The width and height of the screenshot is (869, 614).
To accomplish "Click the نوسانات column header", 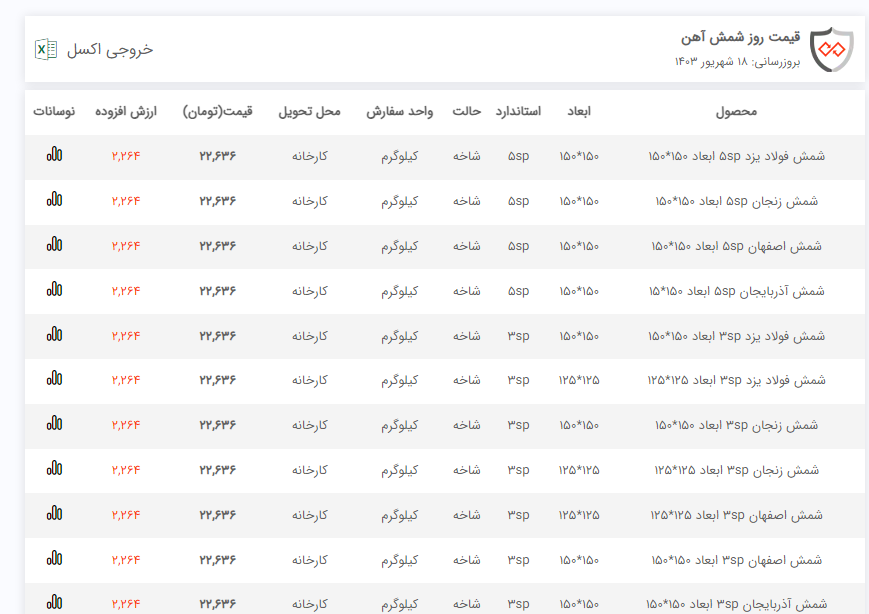I will [x=54, y=111].
